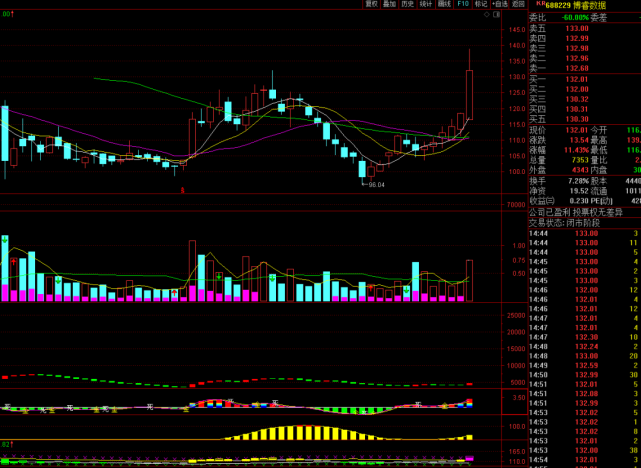
Task: Click the 换手 7.28% value
Action: point(578,181)
